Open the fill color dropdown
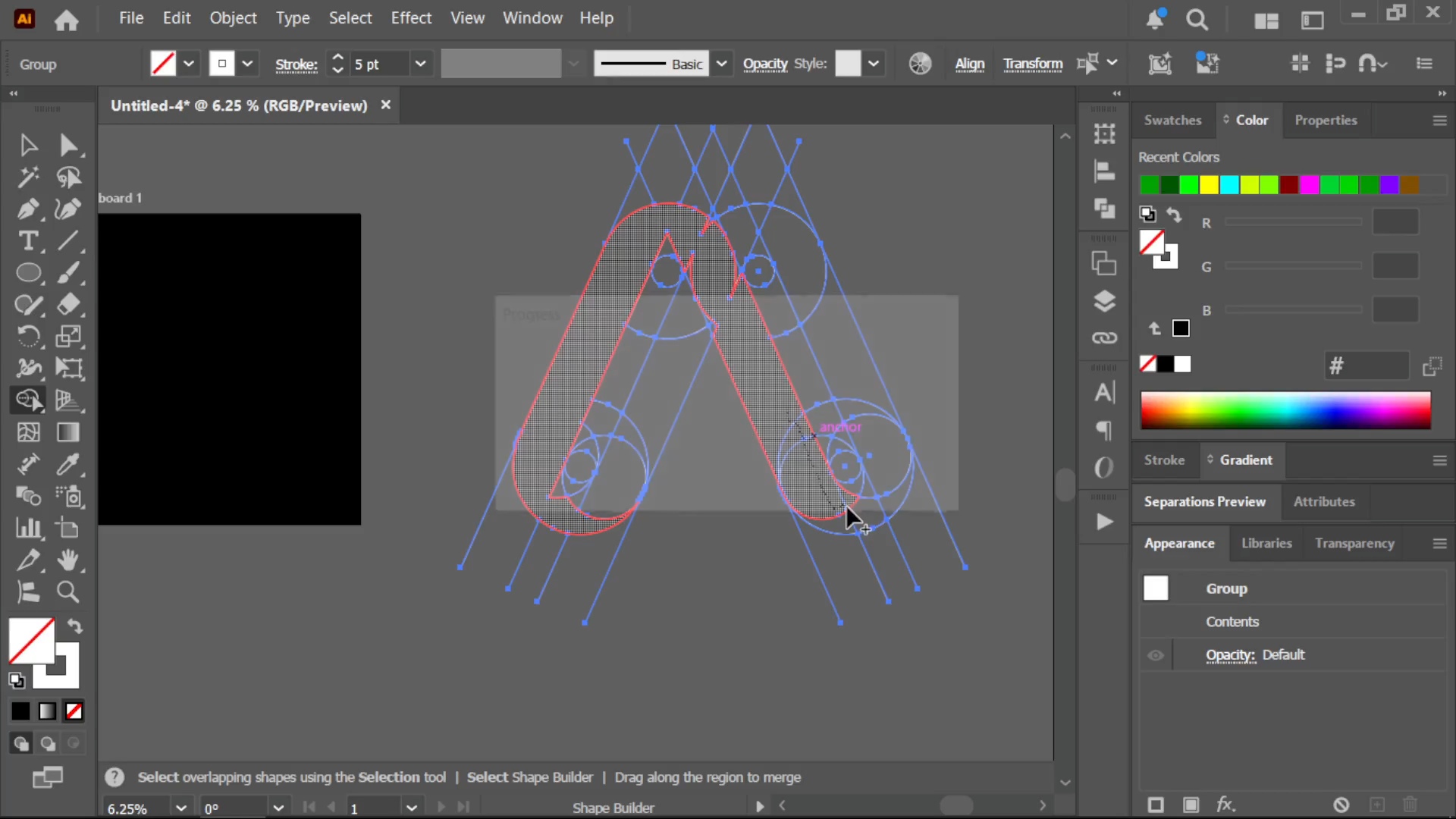Screen dimensions: 1456x819 (x=189, y=64)
